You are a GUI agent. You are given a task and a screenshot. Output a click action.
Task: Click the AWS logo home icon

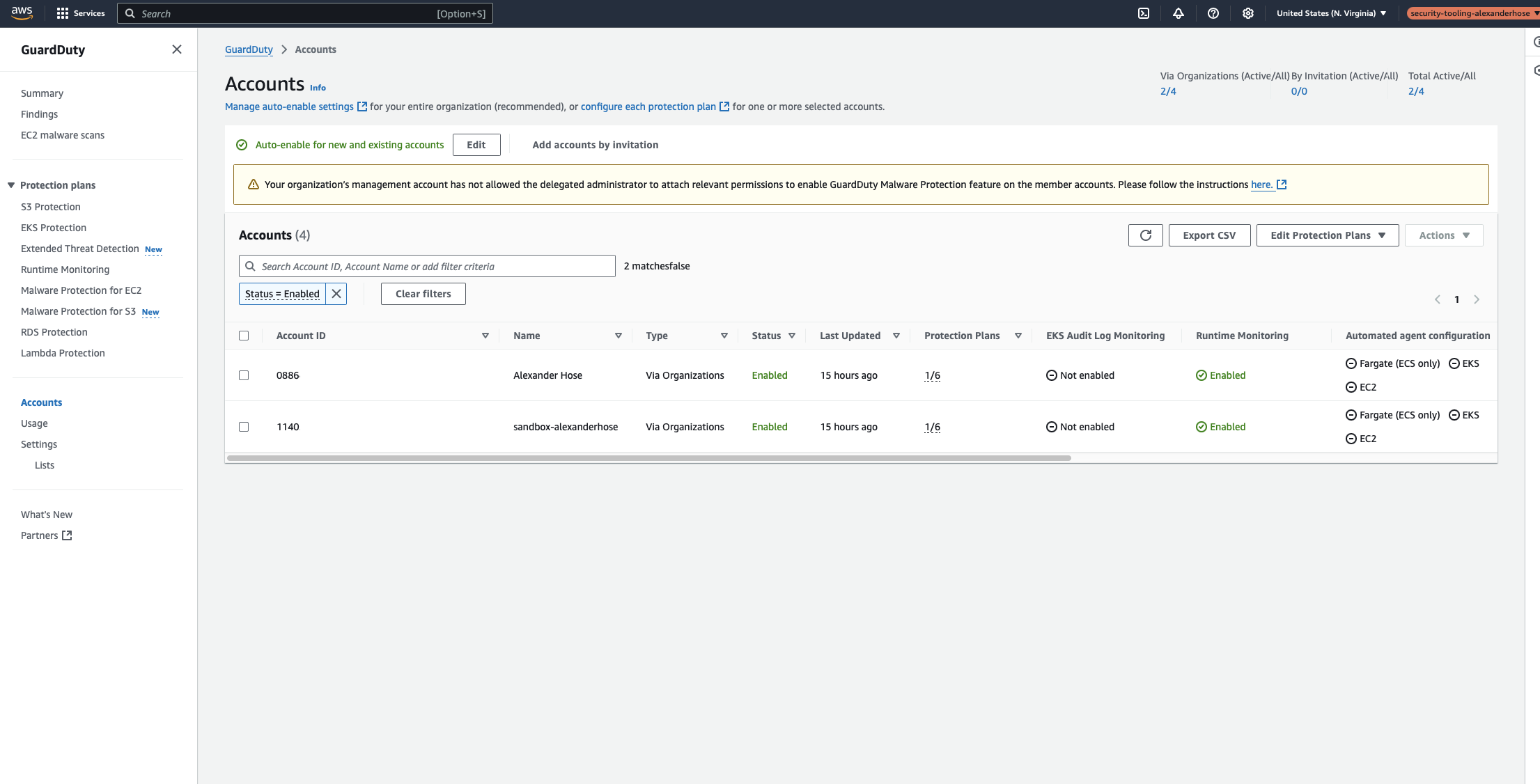pos(22,13)
